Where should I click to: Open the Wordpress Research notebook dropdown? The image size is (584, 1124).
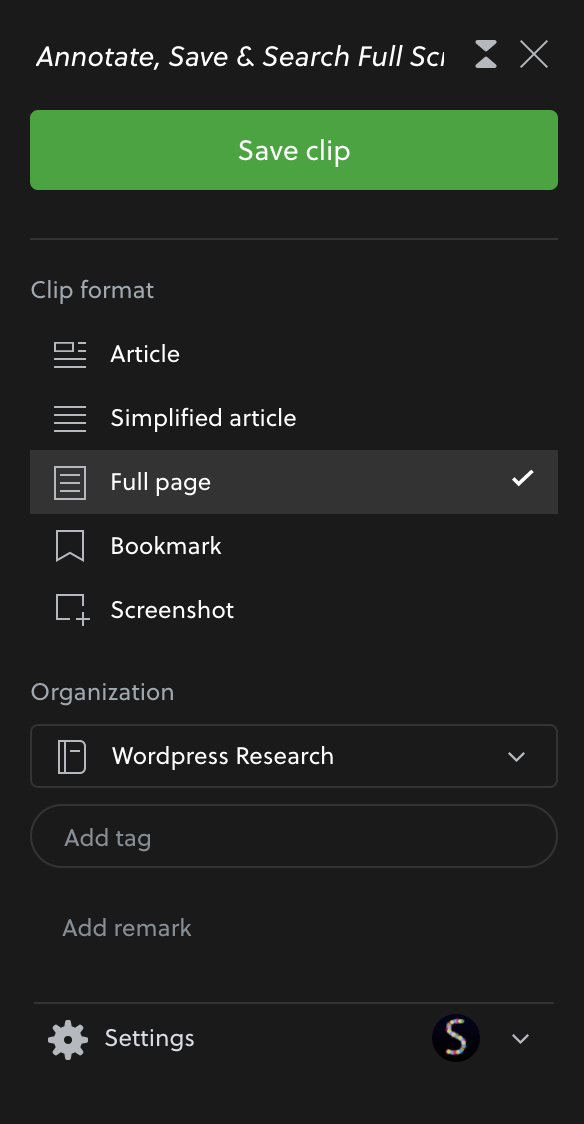(x=294, y=756)
